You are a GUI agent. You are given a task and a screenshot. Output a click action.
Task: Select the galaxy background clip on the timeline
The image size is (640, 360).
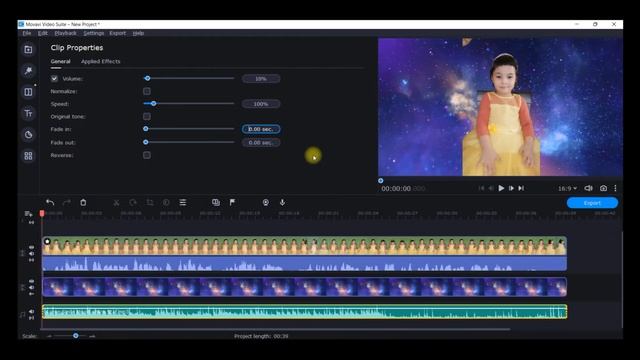click(304, 287)
